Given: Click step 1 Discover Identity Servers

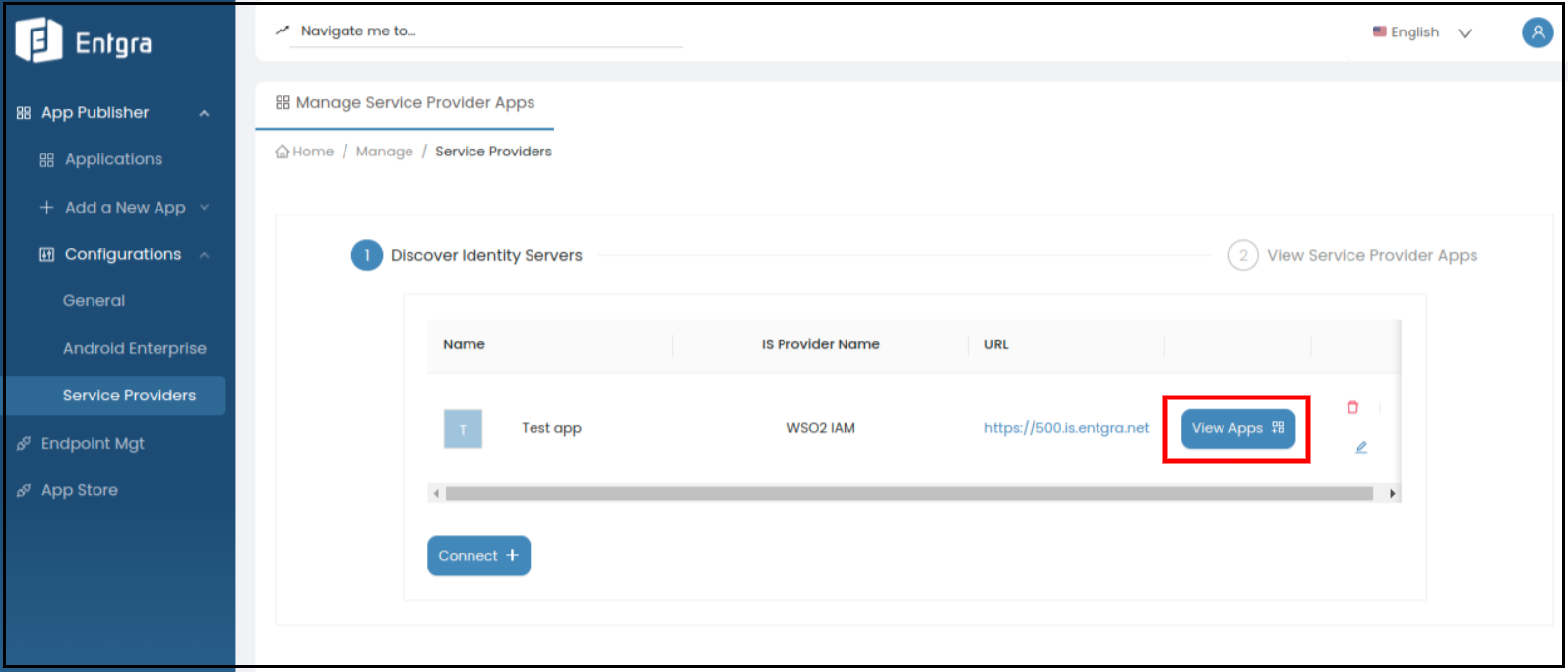Looking at the screenshot, I should click(x=467, y=255).
